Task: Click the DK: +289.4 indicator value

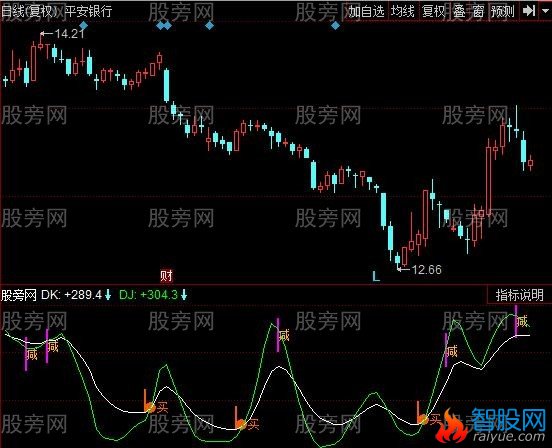Action: coord(71,295)
